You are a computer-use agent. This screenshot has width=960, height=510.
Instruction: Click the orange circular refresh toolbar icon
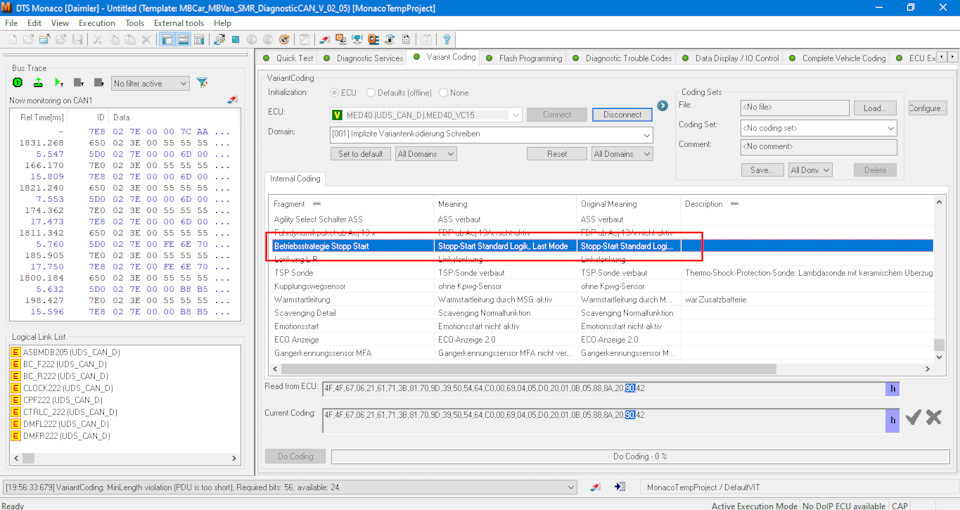284,40
